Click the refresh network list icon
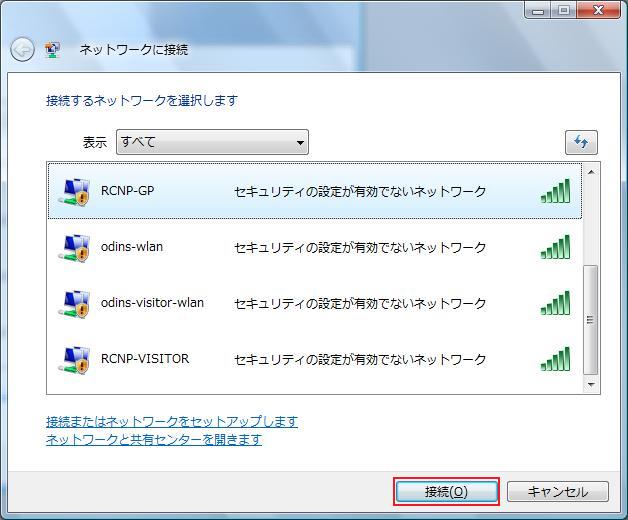Image resolution: width=628 pixels, height=520 pixels. [x=581, y=142]
